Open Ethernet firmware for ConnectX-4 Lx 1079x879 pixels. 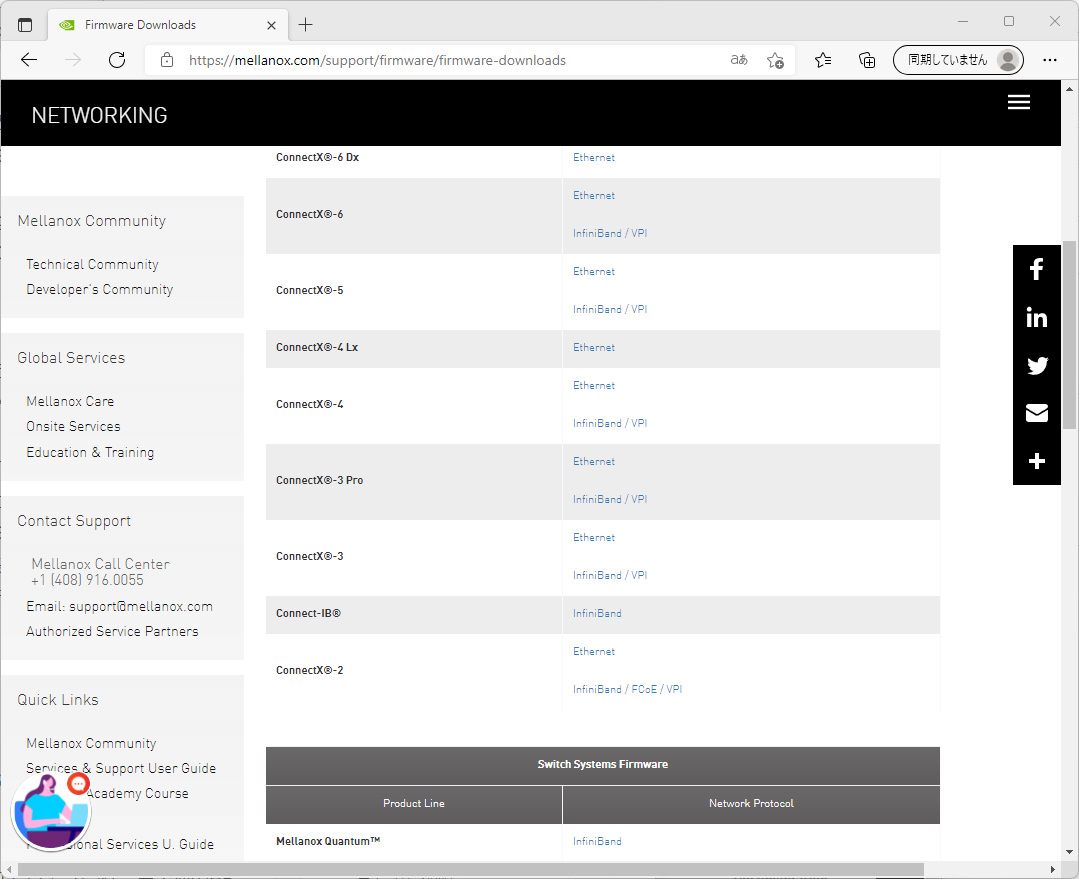click(x=594, y=348)
